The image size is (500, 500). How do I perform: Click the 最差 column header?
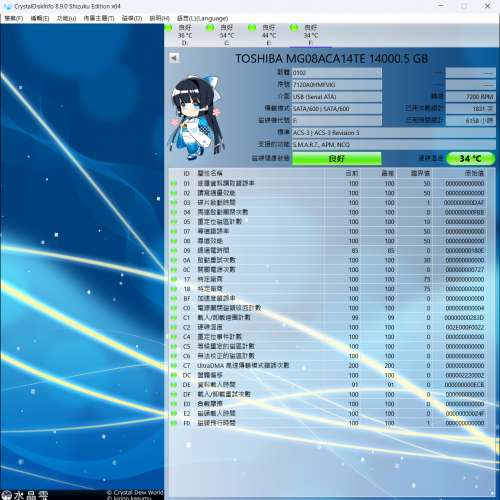(388, 173)
